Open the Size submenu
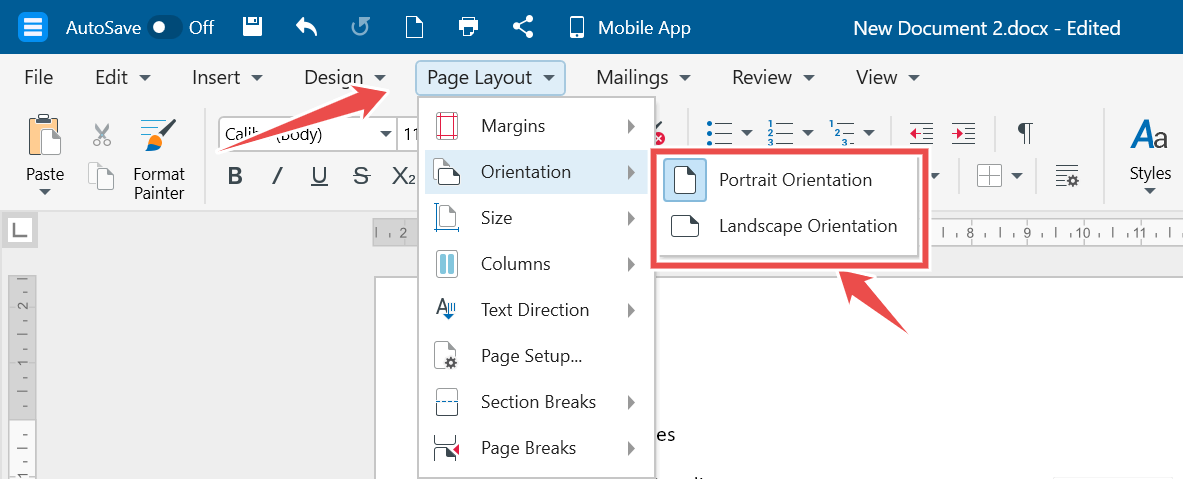 coord(536,218)
